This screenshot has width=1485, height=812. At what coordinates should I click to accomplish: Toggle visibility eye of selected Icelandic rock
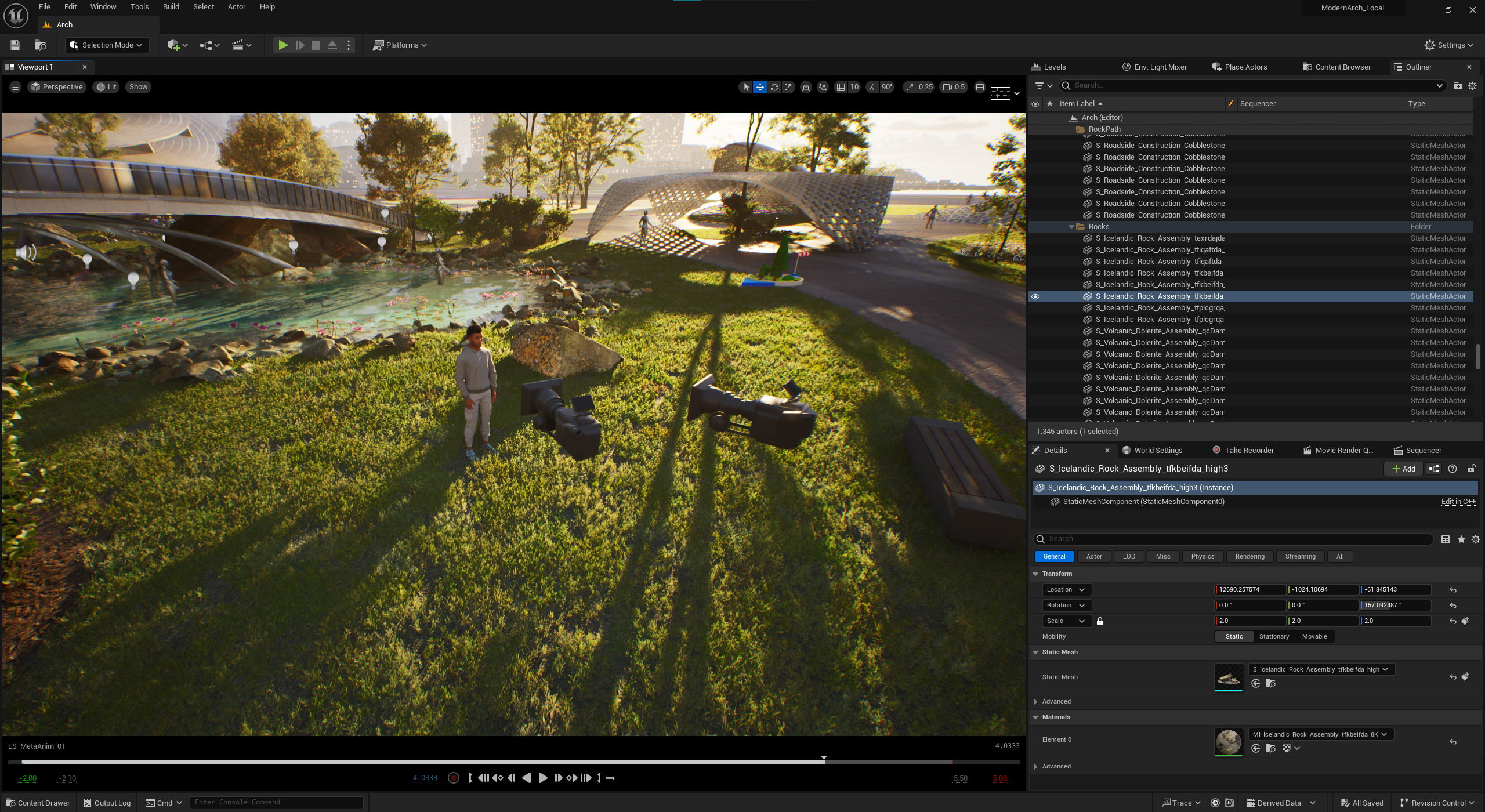point(1035,296)
